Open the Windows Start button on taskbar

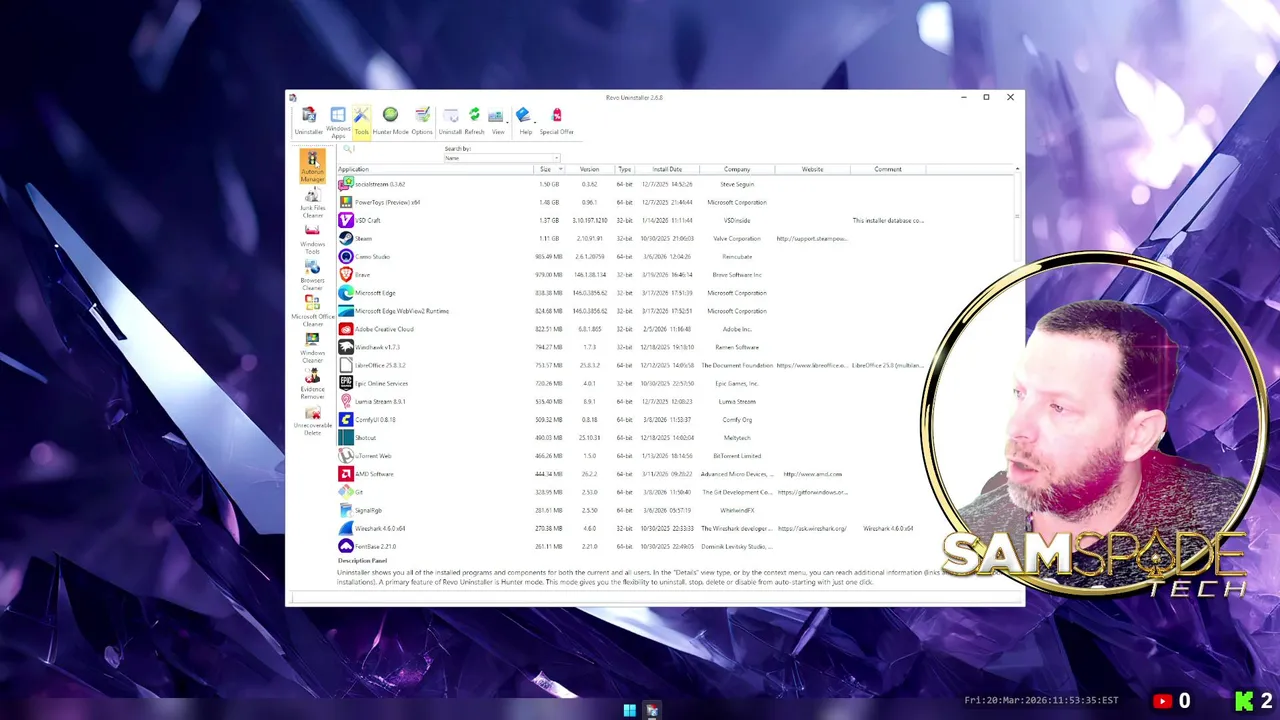pos(629,710)
